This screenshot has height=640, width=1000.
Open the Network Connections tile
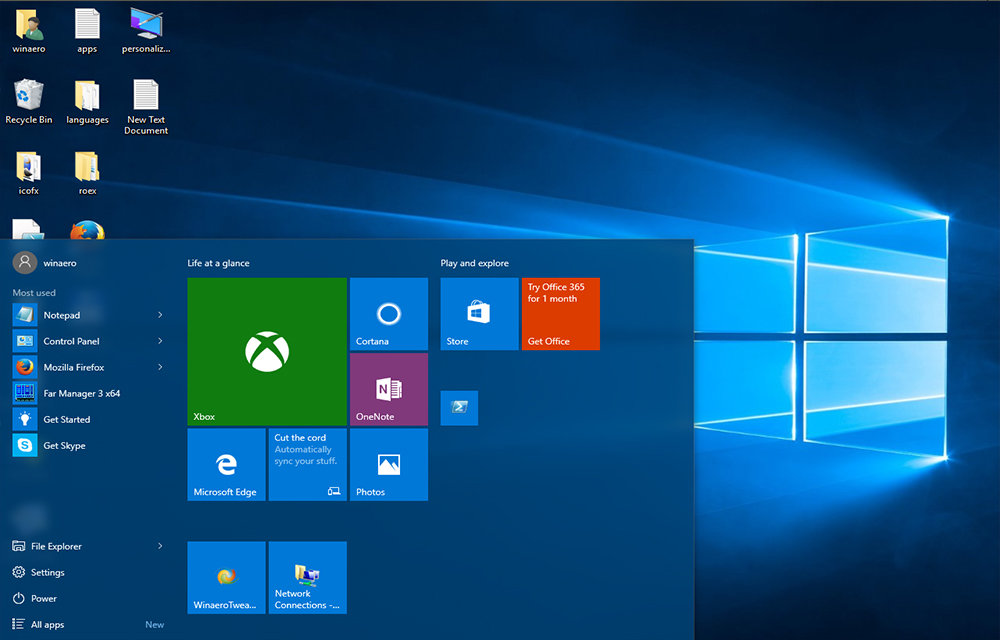307,577
